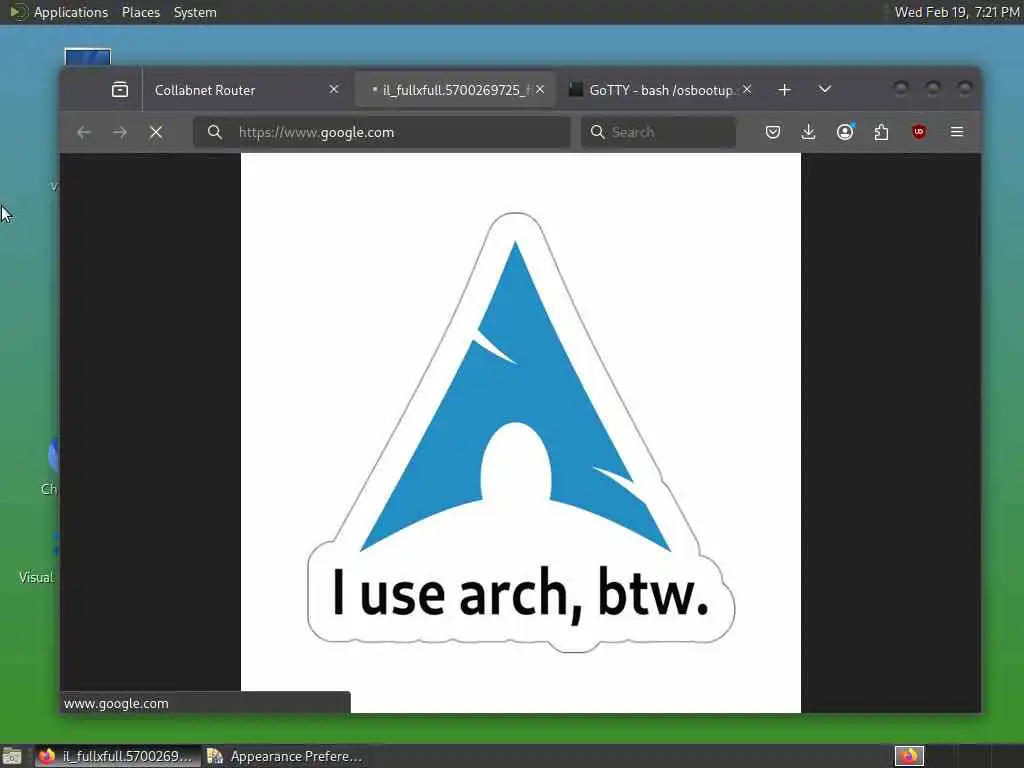Open the uBlock Origin popup
1024x768 pixels.
(919, 132)
